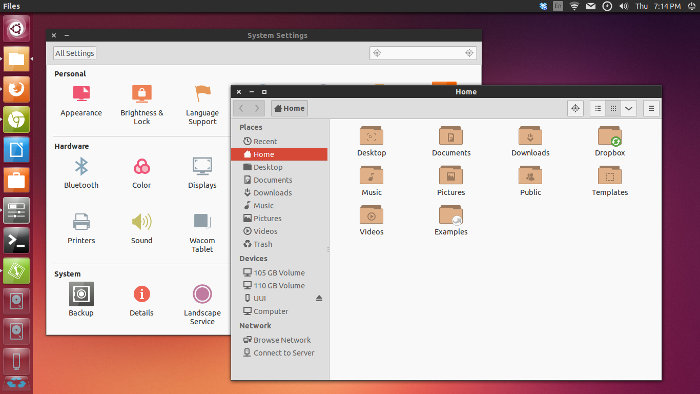The image size is (700, 394).
Task: Switch Files to grid view
Action: click(613, 108)
